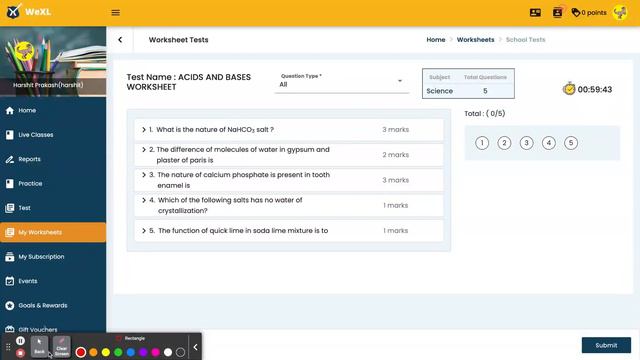This screenshot has width=640, height=360.
Task: Select the red pen color
Action: pyautogui.click(x=81, y=352)
